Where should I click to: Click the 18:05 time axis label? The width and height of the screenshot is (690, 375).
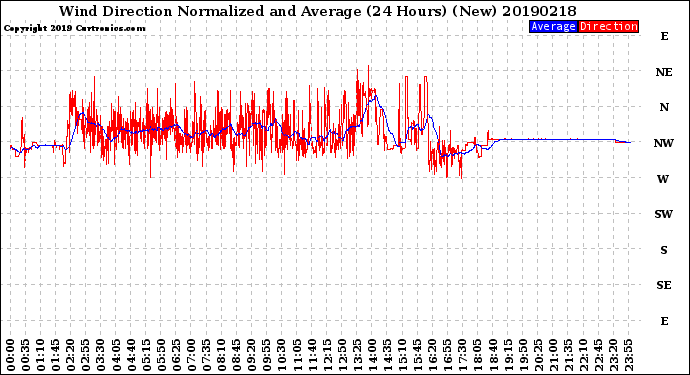[x=477, y=355]
